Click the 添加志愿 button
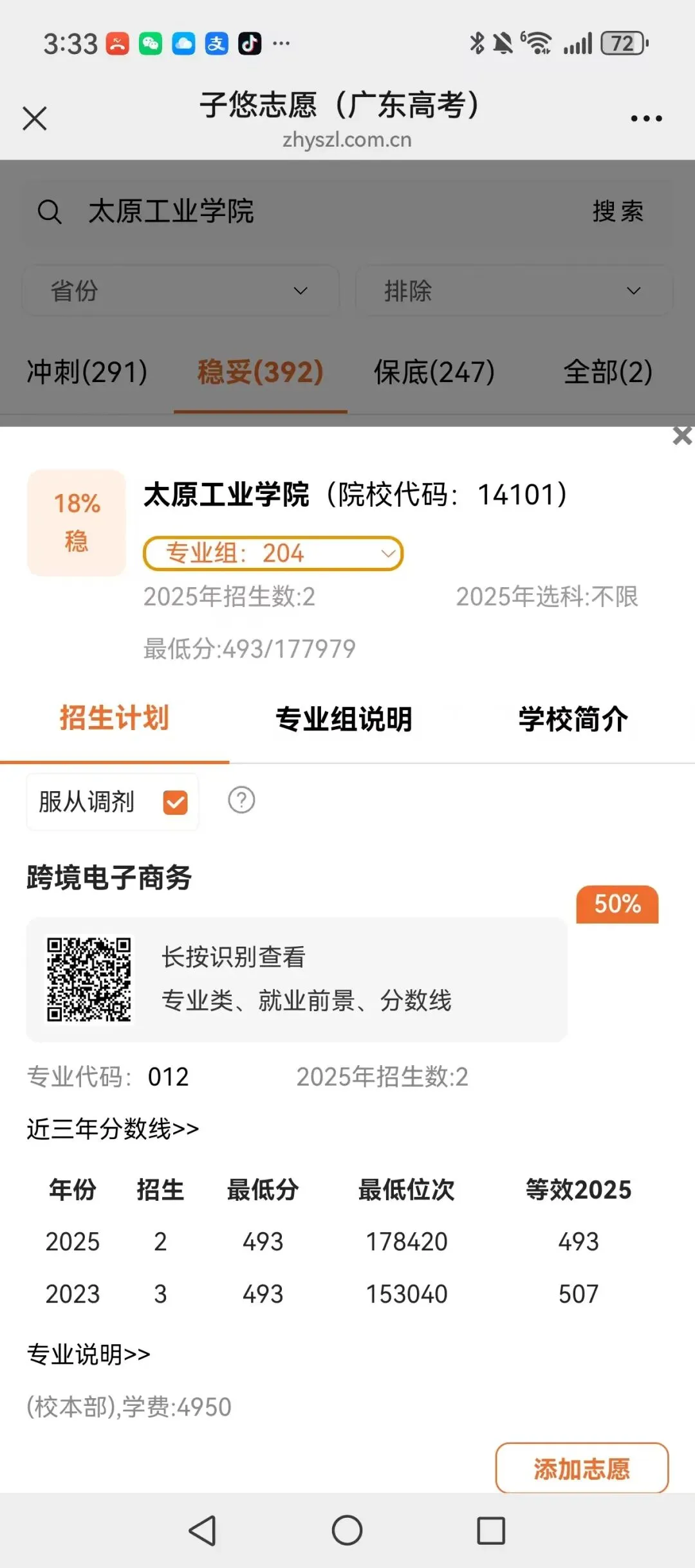Image resolution: width=695 pixels, height=1568 pixels. (582, 1469)
